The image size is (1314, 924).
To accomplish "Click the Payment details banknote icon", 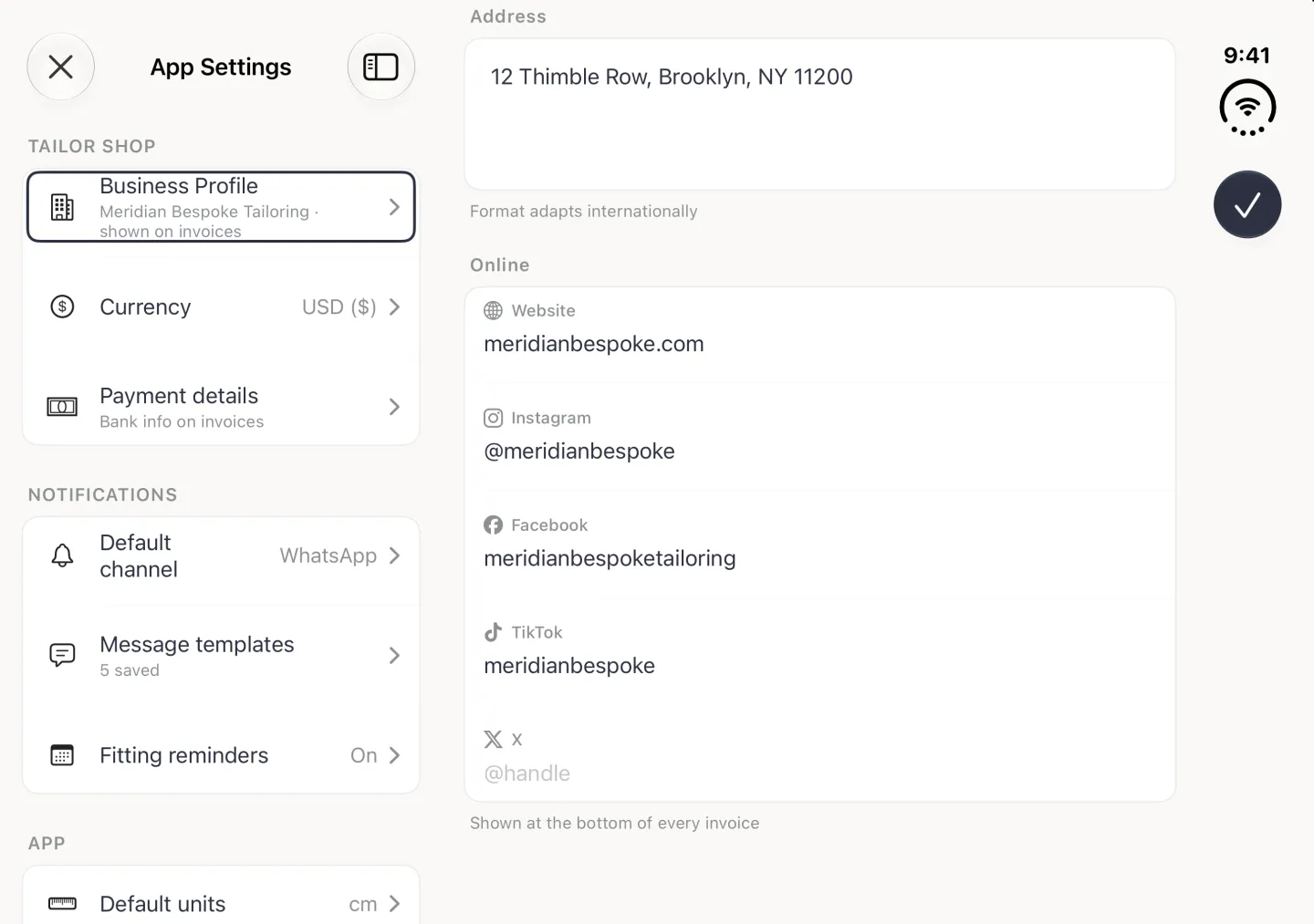I will 62,407.
